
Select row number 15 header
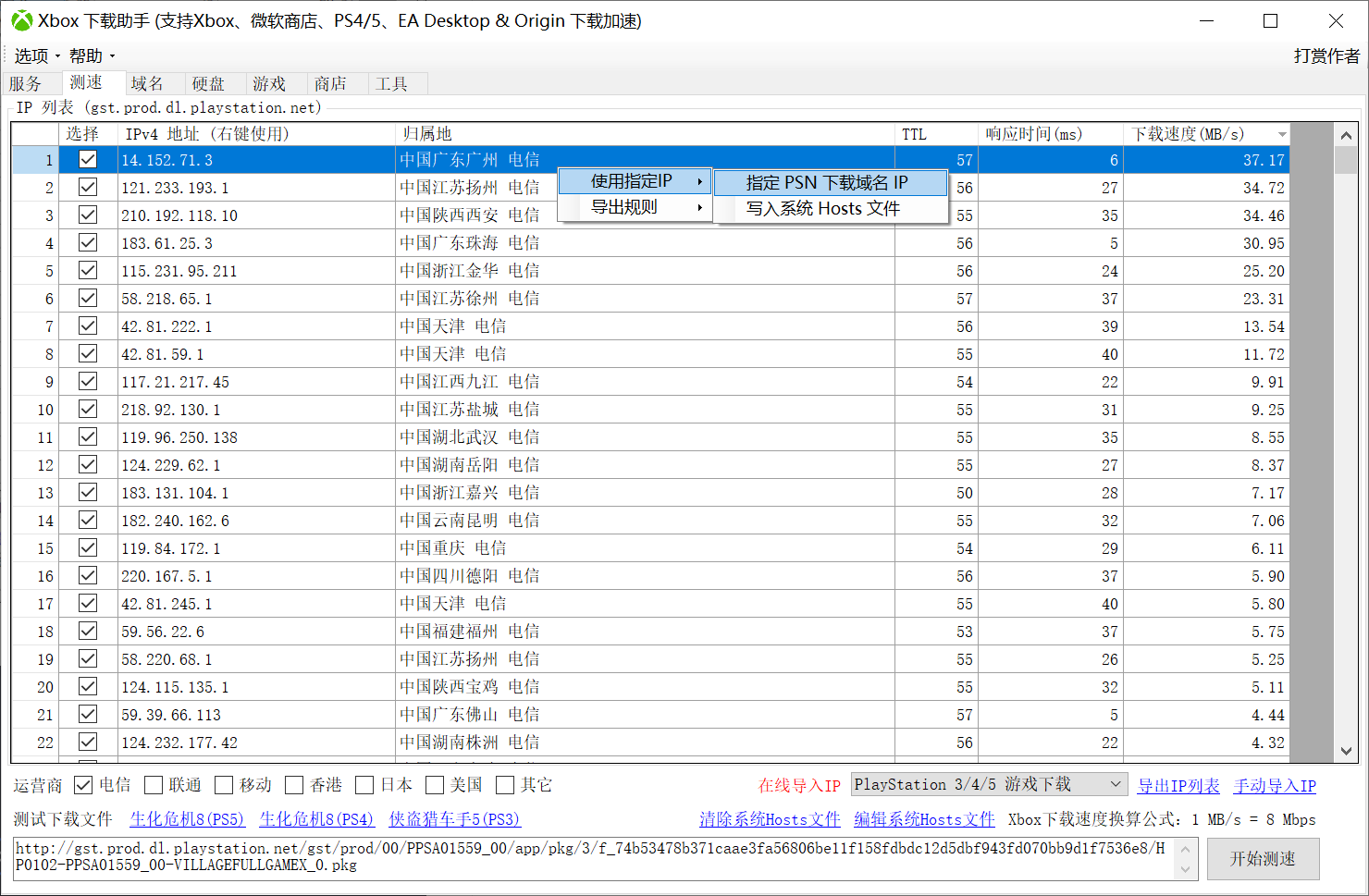tap(35, 548)
